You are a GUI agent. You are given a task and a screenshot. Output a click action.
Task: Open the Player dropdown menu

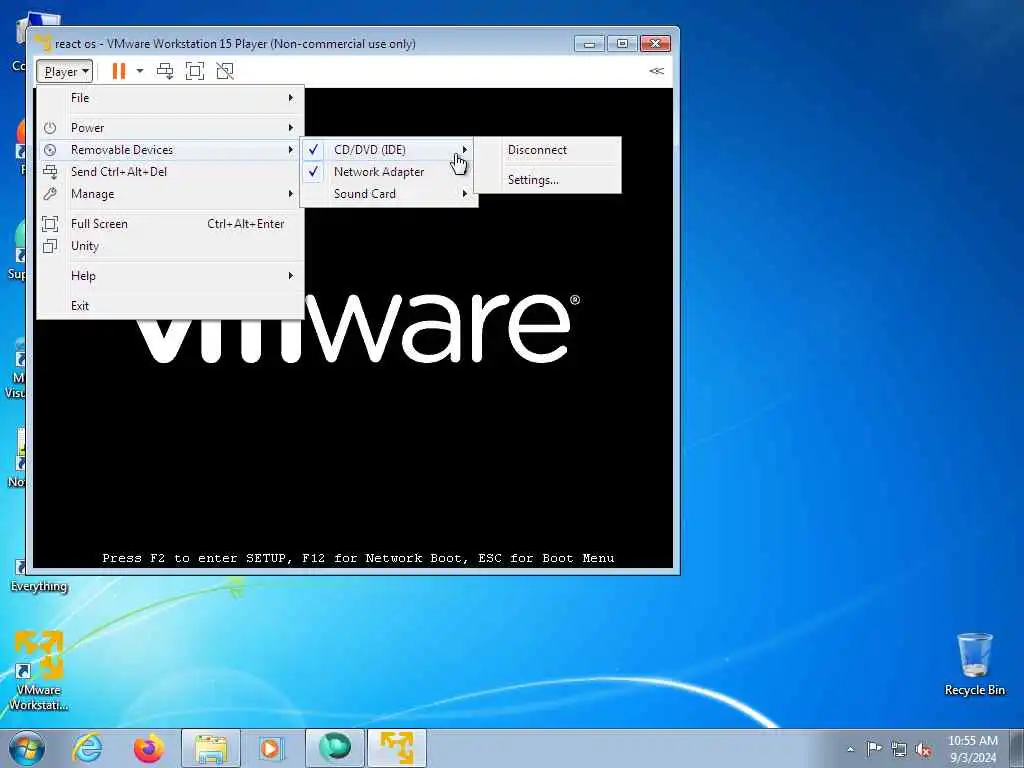pyautogui.click(x=64, y=71)
